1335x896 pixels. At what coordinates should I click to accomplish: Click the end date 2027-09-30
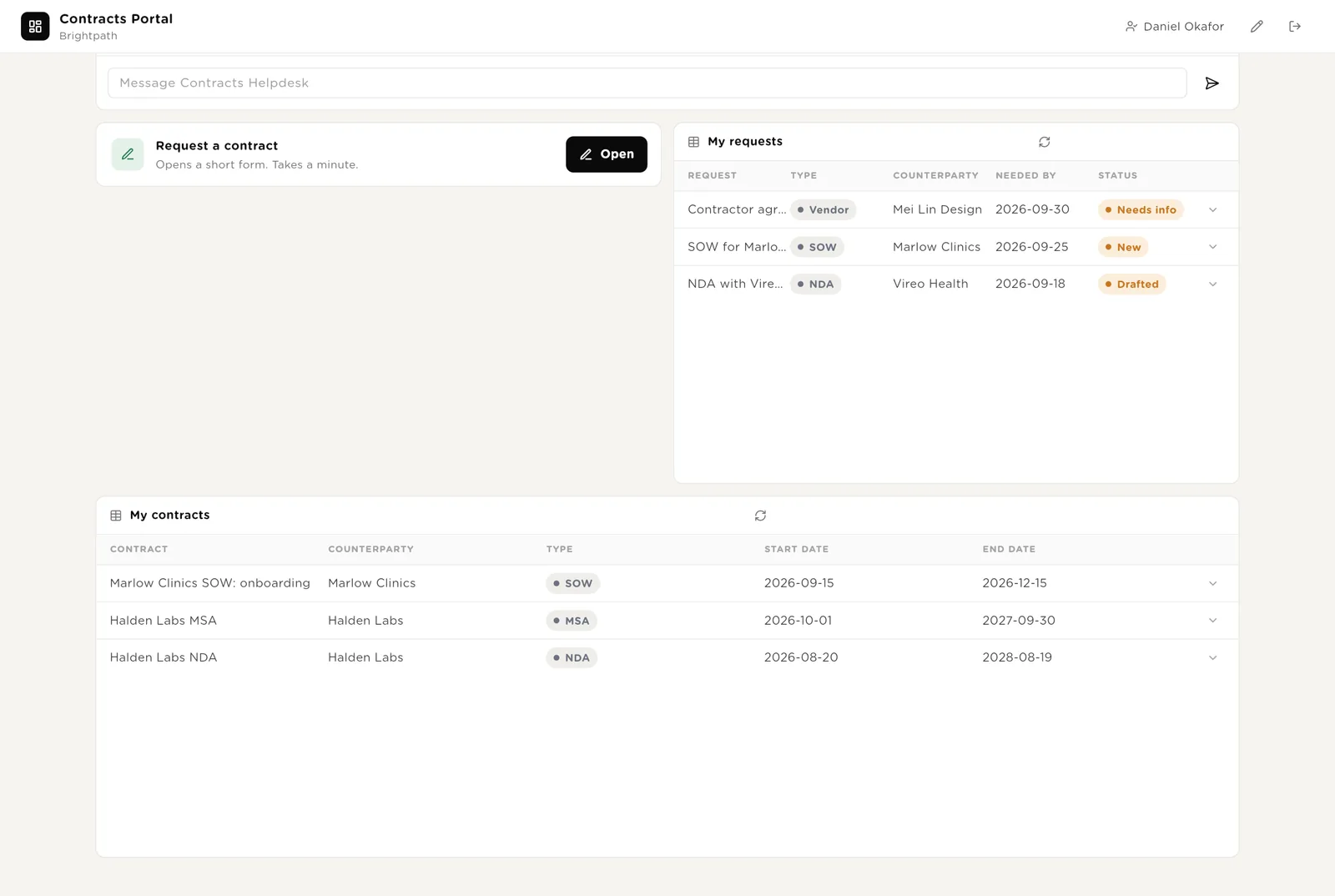pyautogui.click(x=1018, y=621)
